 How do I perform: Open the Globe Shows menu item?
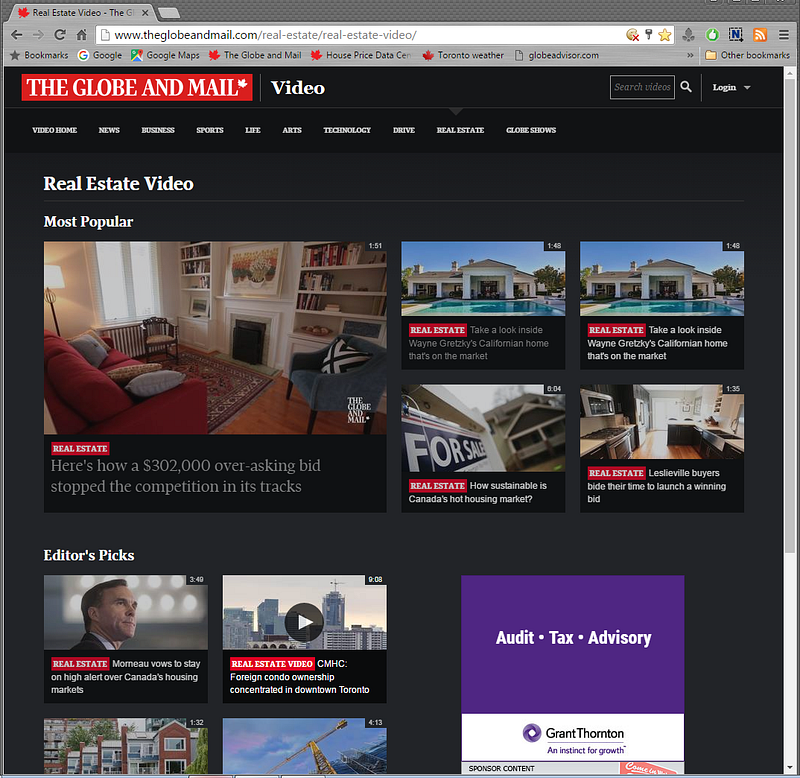(x=531, y=130)
